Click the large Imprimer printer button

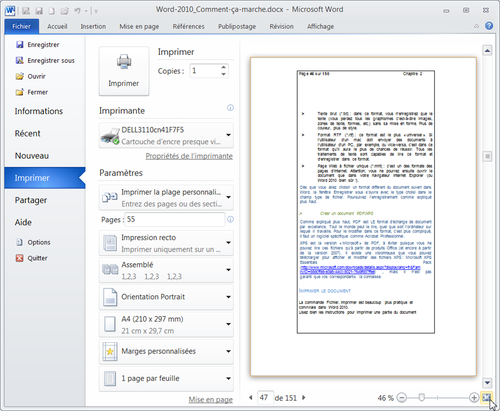124,71
